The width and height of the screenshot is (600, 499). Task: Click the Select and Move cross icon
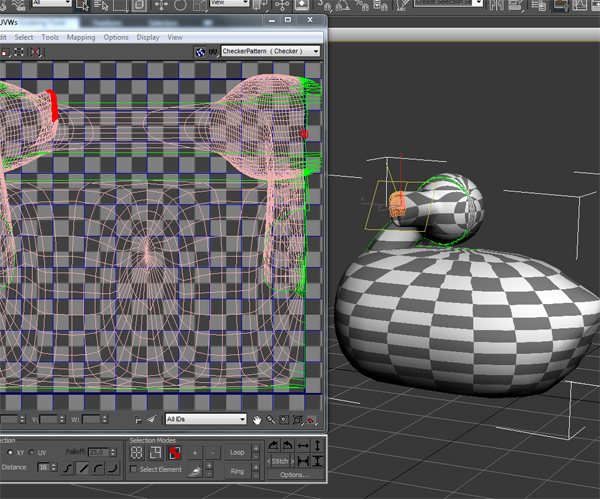[x=161, y=5]
